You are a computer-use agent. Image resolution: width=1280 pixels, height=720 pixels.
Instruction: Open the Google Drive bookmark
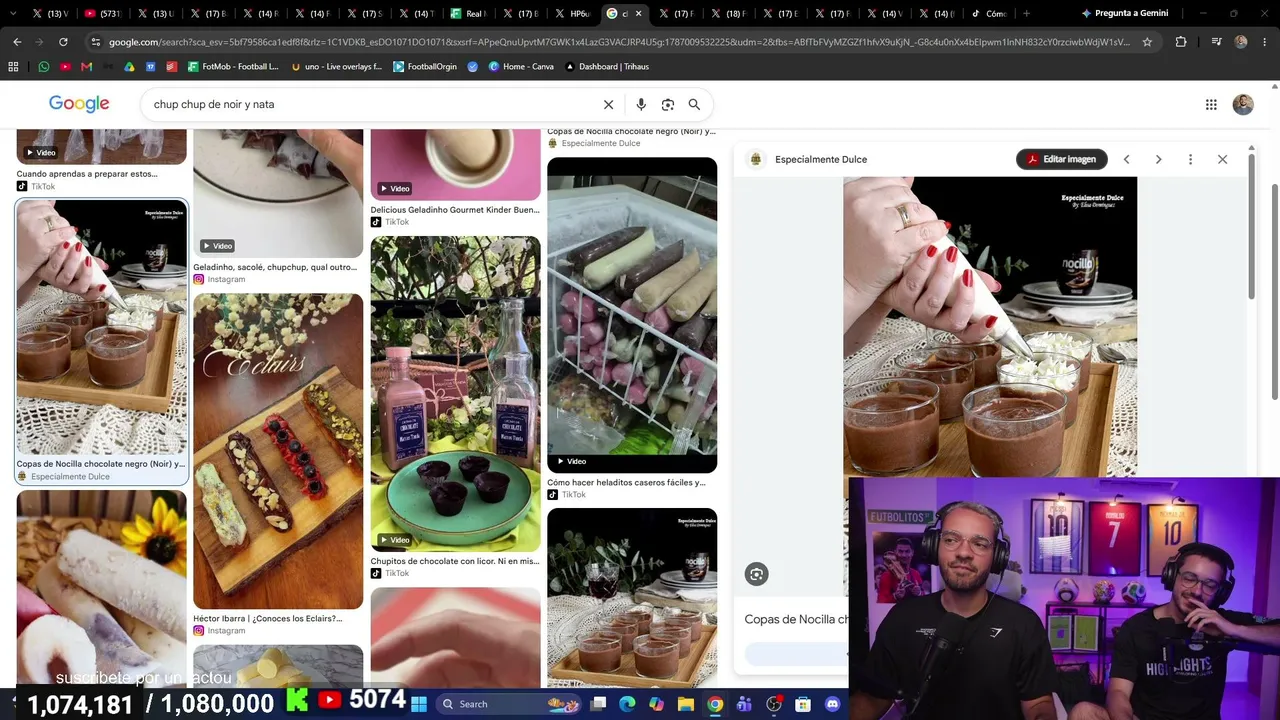(x=129, y=67)
